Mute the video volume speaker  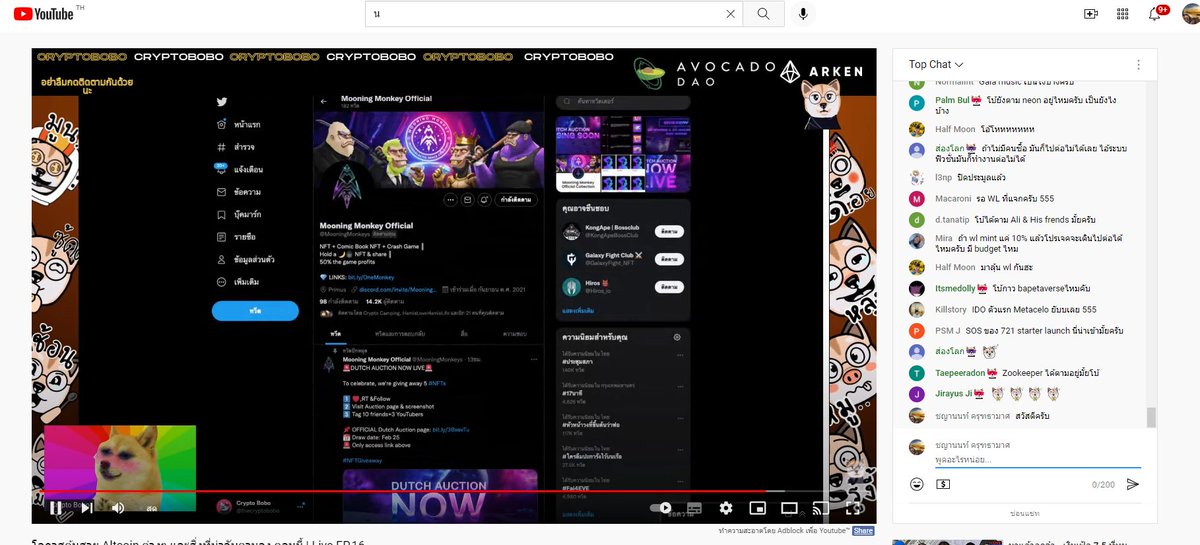point(118,508)
